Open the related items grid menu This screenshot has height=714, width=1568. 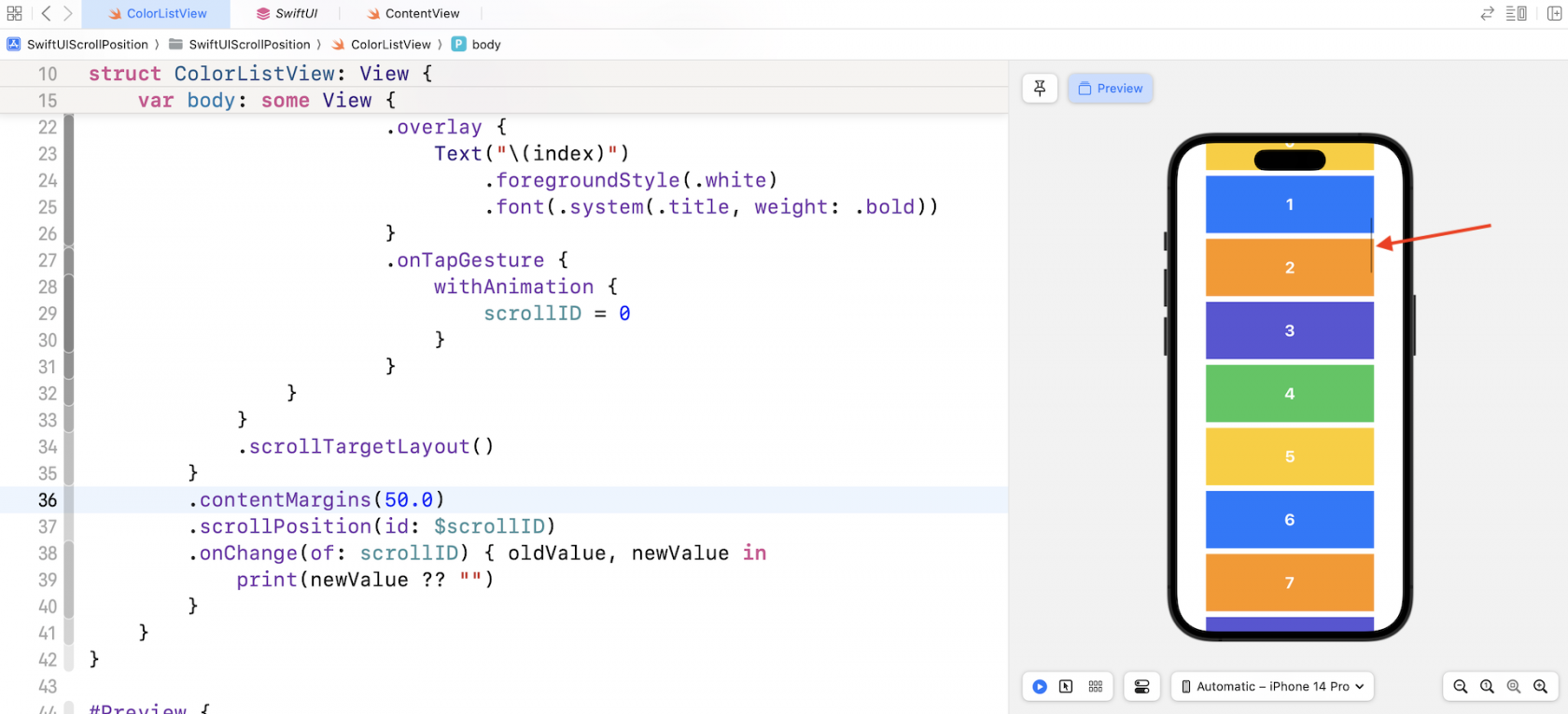coord(14,13)
